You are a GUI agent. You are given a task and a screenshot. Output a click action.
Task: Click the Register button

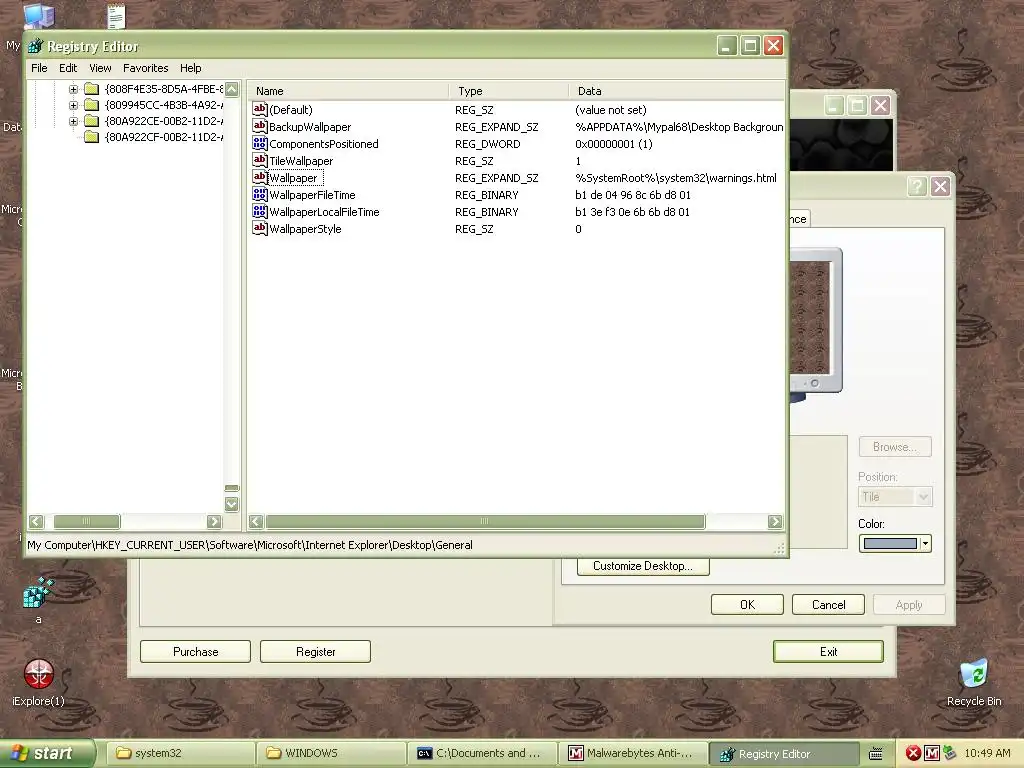tap(315, 652)
